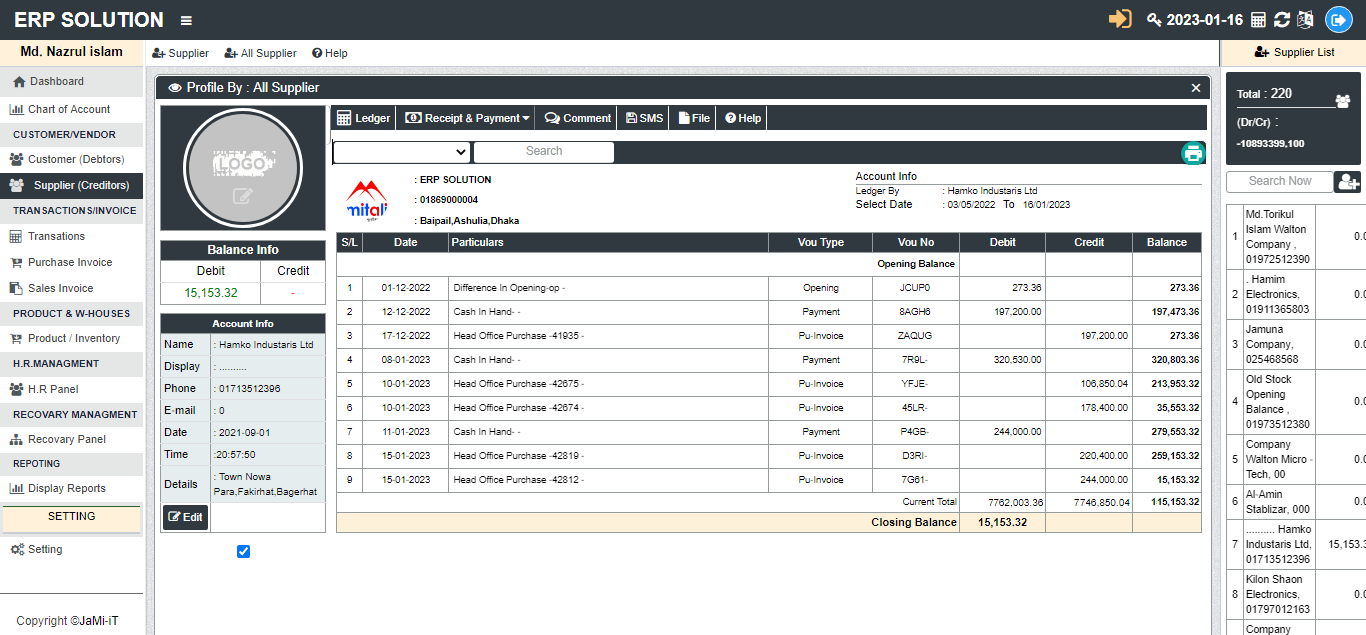Click the refresh icon in the header

click(x=1281, y=20)
